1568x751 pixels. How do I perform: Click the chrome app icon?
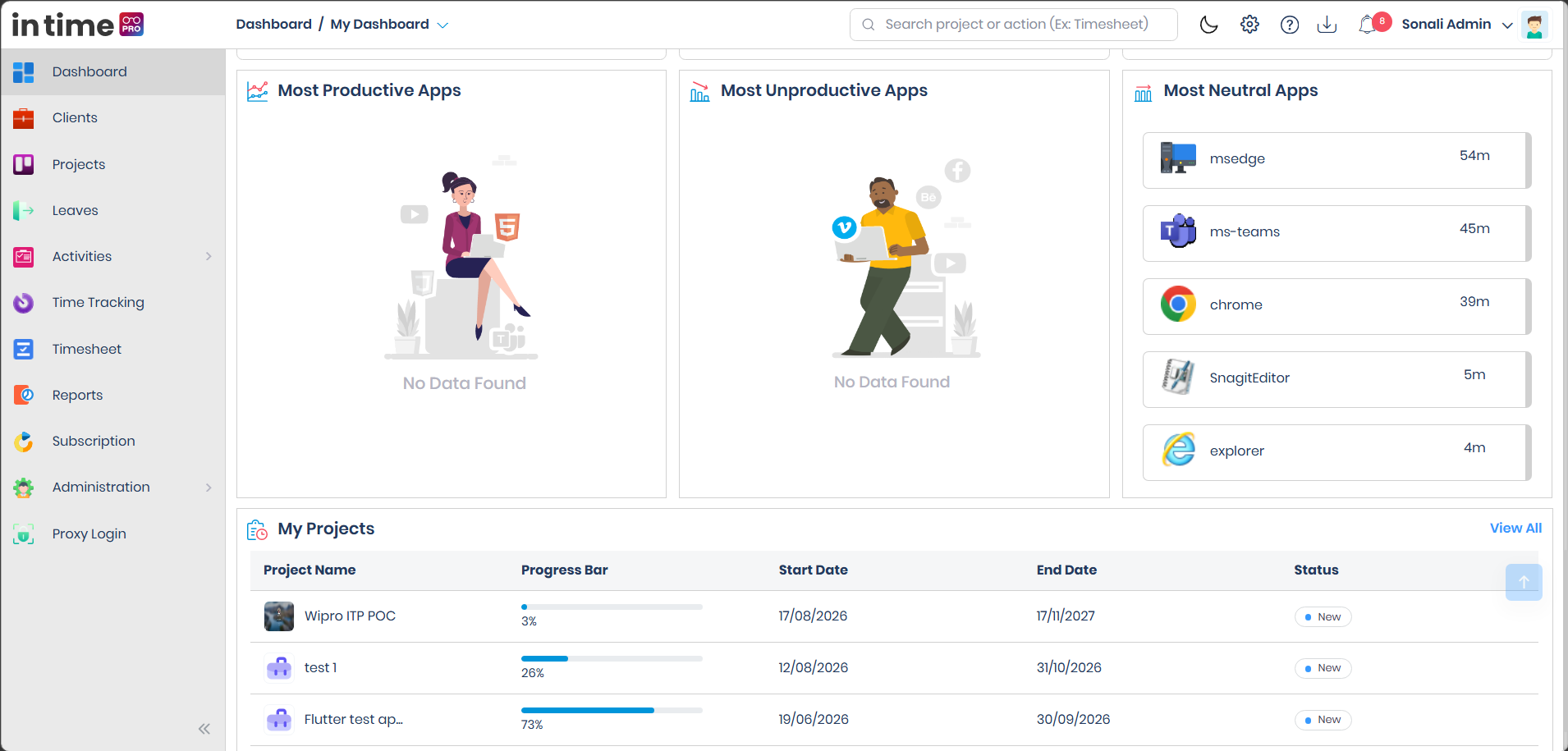[1178, 304]
